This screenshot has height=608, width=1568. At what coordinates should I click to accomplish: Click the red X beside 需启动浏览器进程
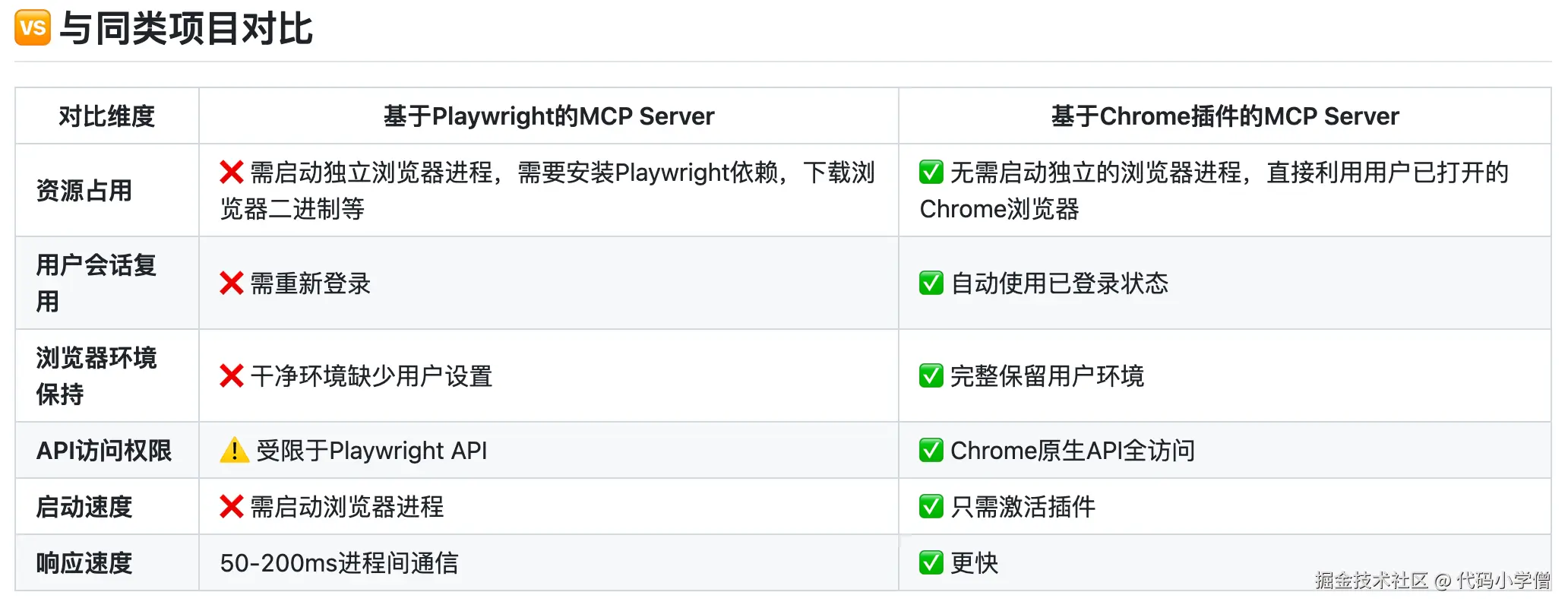(232, 507)
